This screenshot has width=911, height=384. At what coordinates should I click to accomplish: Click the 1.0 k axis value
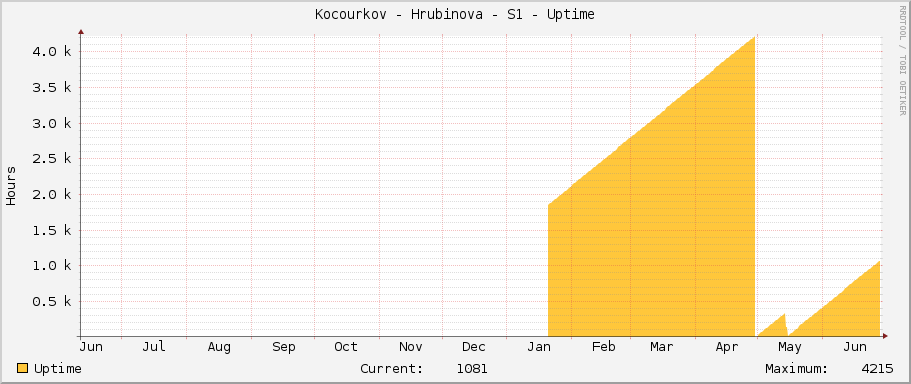pyautogui.click(x=52, y=265)
